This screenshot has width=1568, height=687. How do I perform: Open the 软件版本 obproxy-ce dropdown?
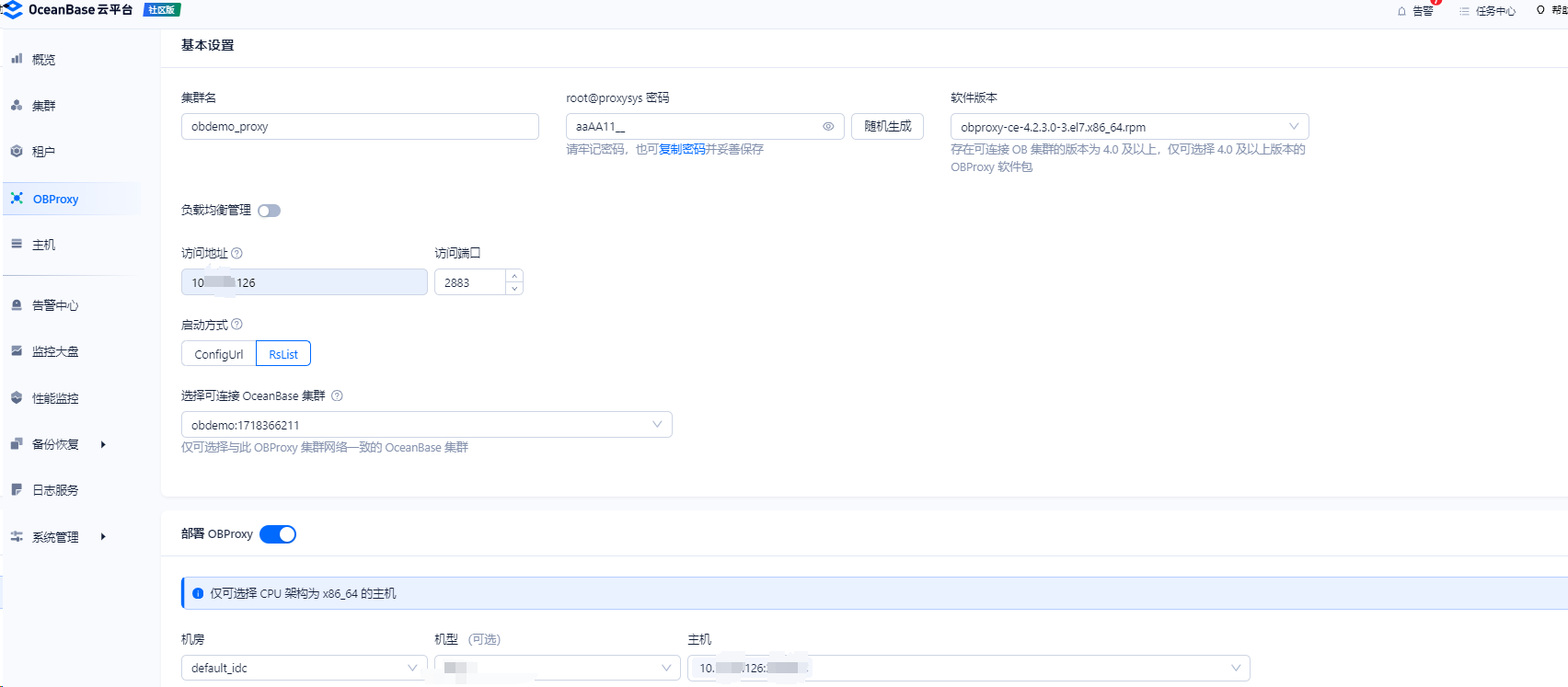[x=1129, y=127]
